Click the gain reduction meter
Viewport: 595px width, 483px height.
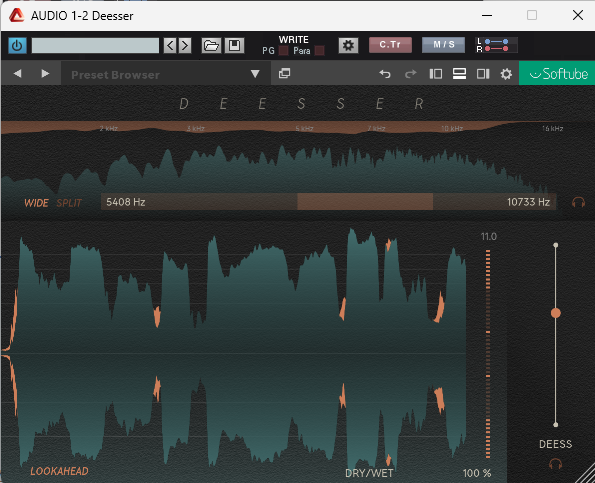pos(488,354)
